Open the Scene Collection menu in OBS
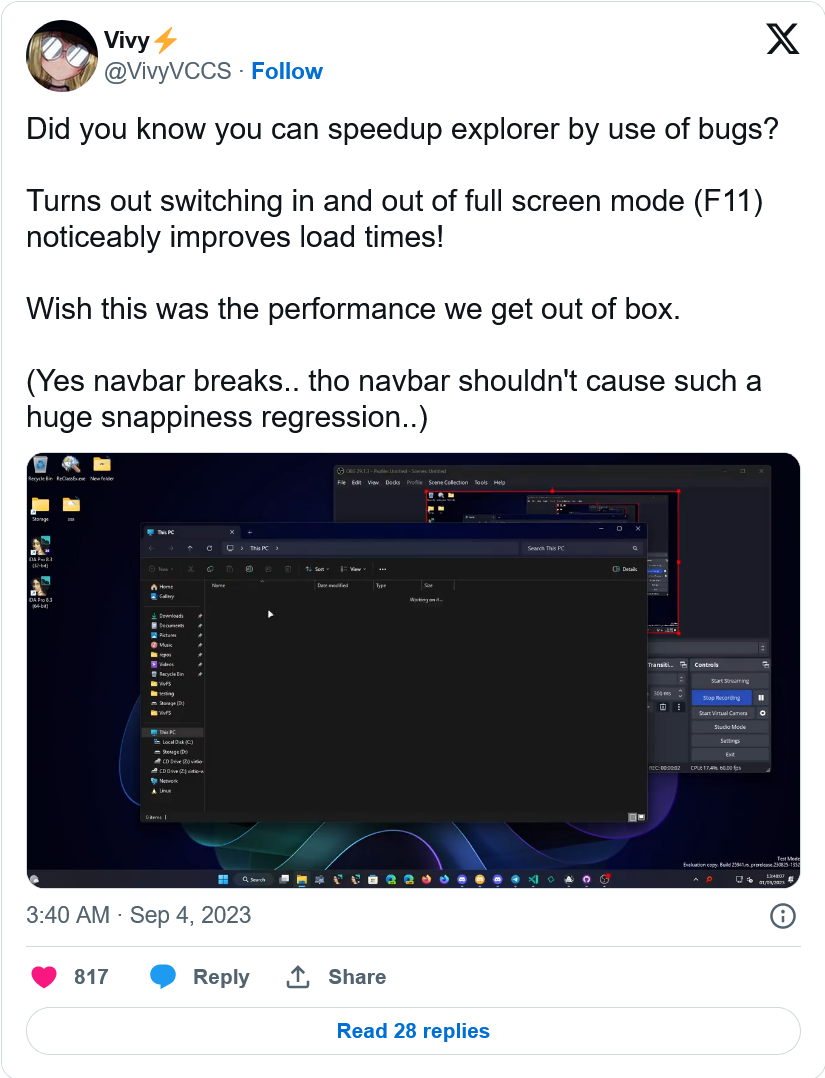This screenshot has width=825, height=1078. [x=448, y=483]
